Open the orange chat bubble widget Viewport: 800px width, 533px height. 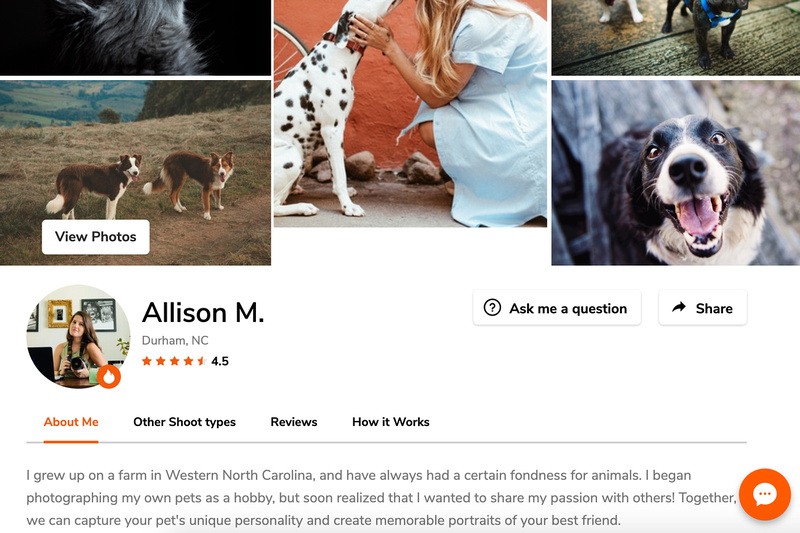(x=764, y=494)
